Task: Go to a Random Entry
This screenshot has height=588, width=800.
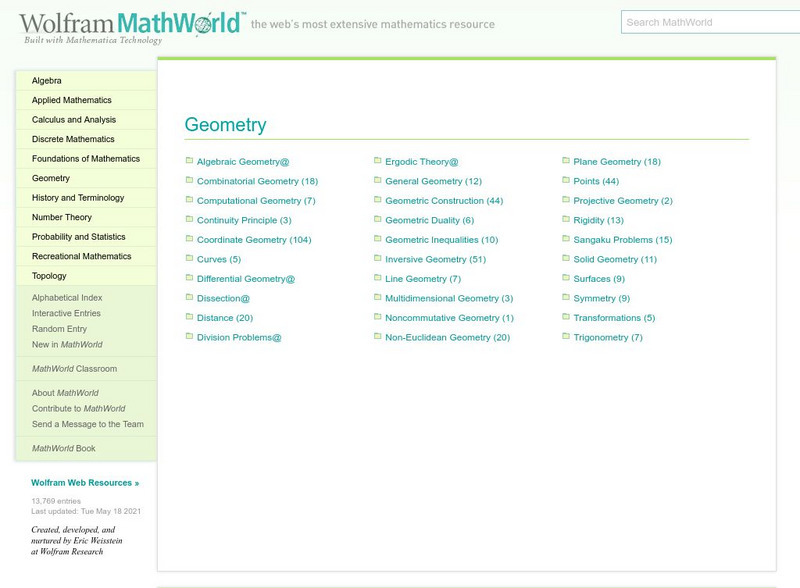Action: 59,329
